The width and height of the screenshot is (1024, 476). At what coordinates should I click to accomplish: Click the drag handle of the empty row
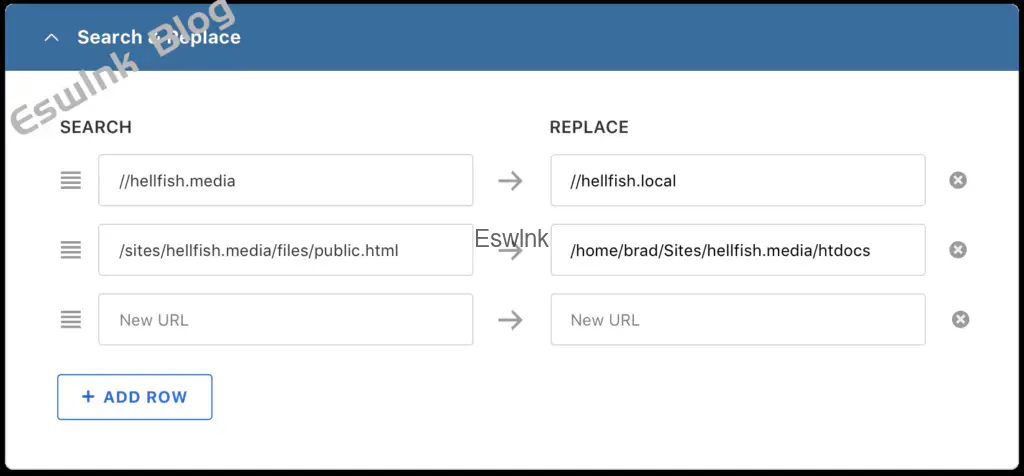point(70,320)
